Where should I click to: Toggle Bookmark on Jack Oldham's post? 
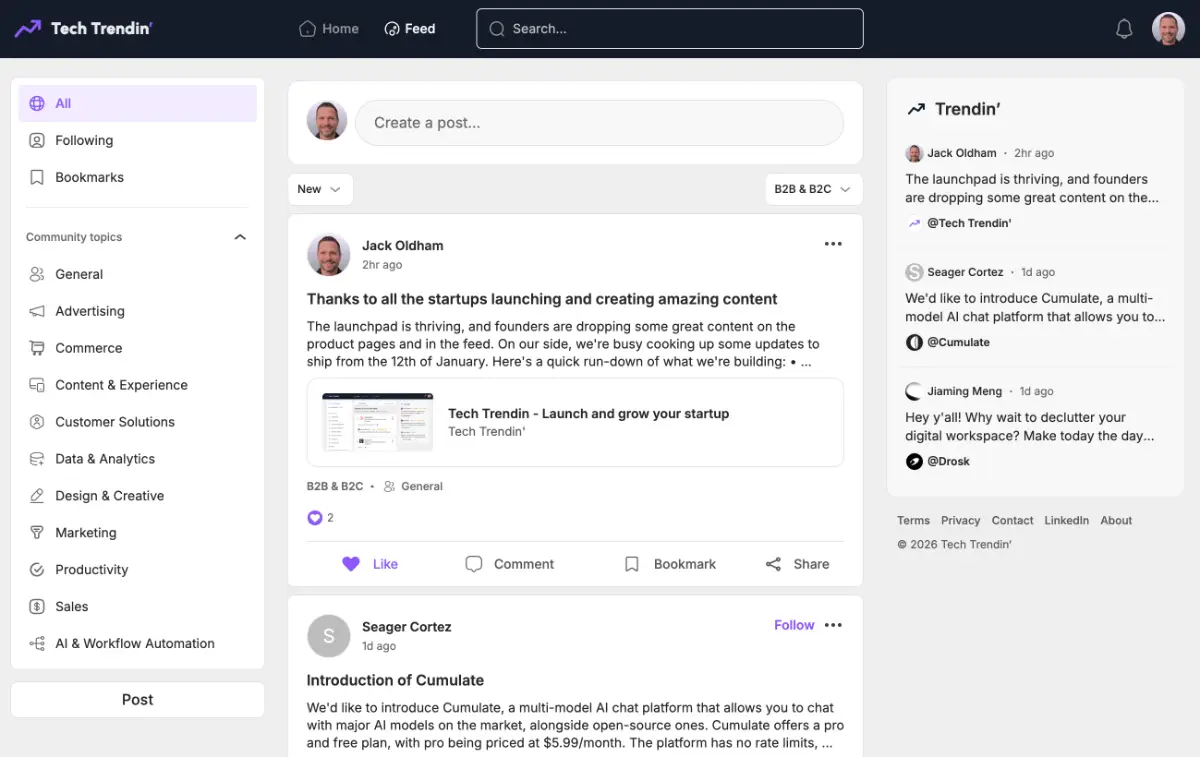coord(670,564)
